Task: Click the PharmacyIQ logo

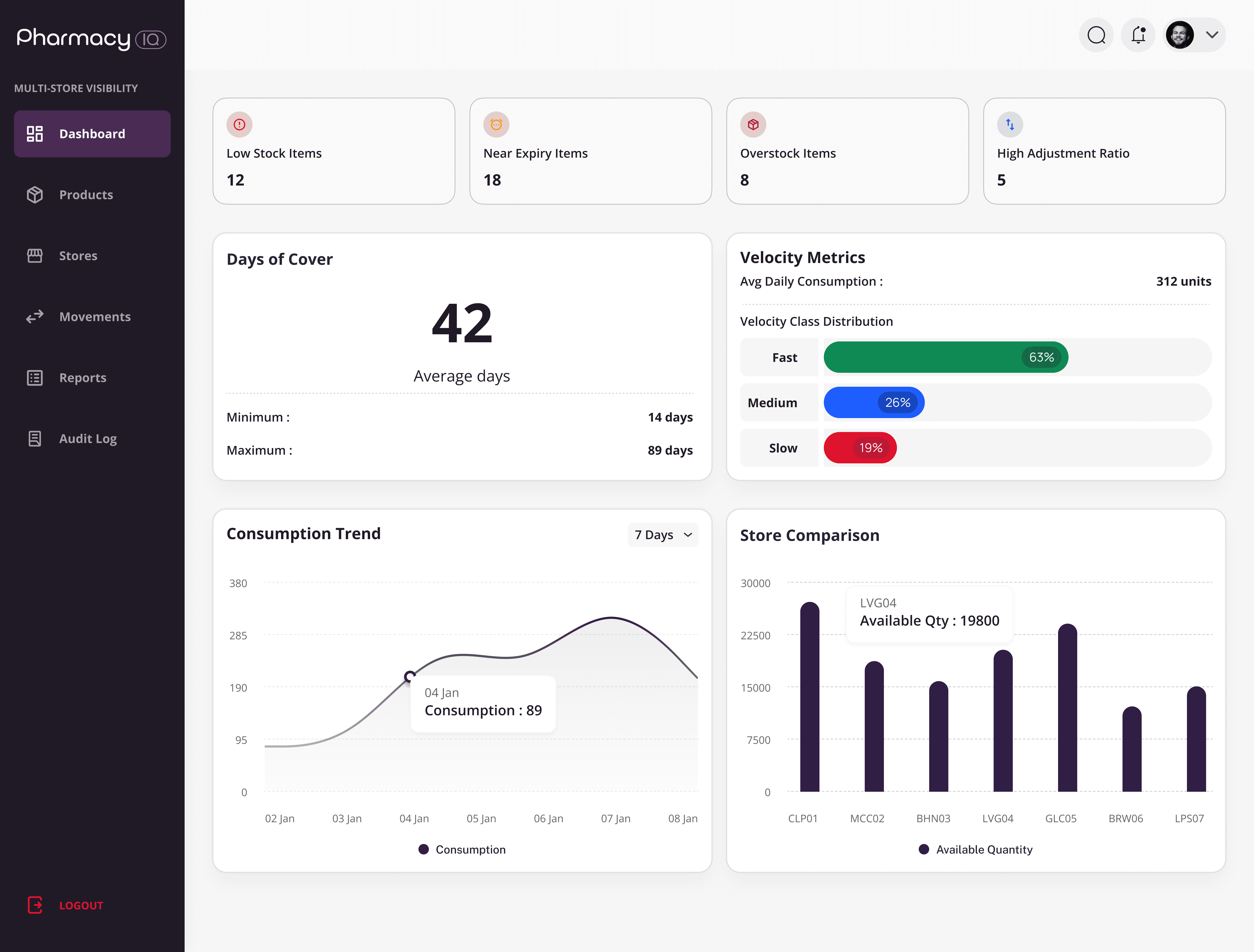Action: (x=91, y=39)
